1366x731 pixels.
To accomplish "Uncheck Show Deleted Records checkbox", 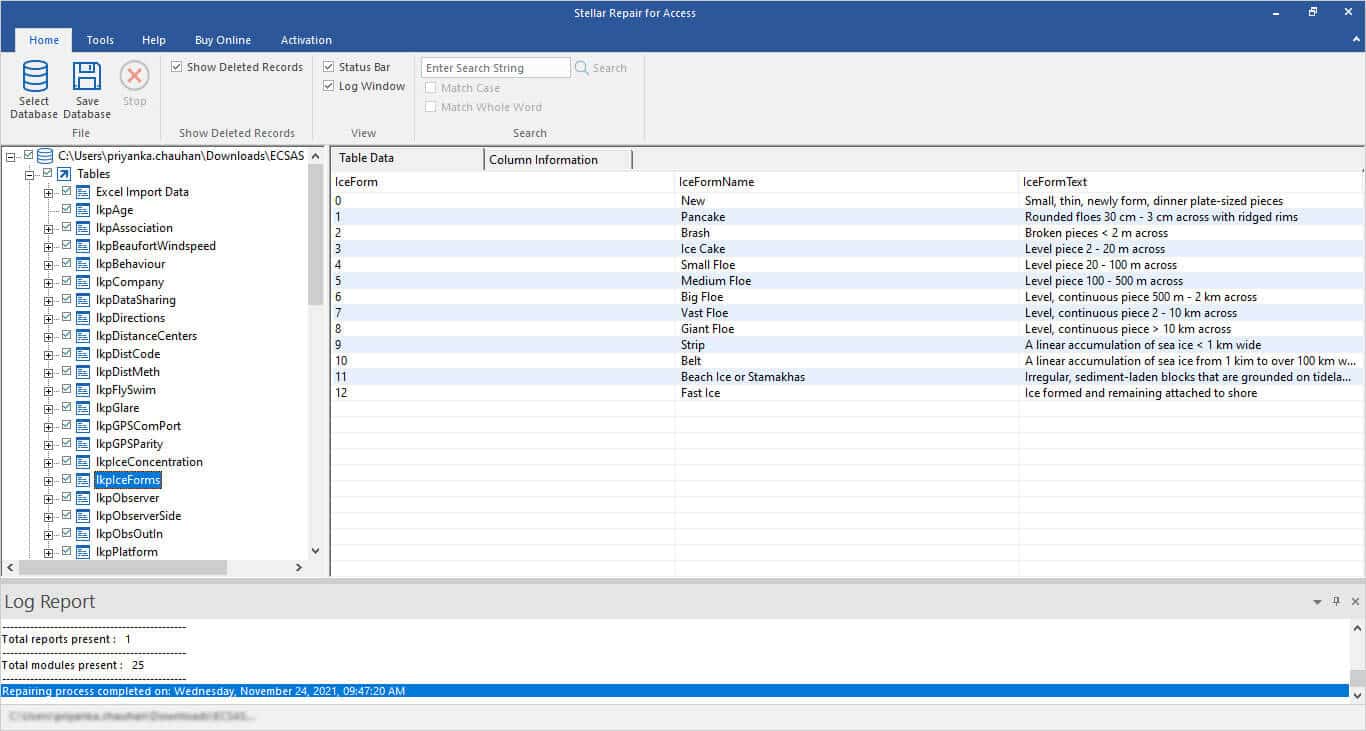I will 177,67.
